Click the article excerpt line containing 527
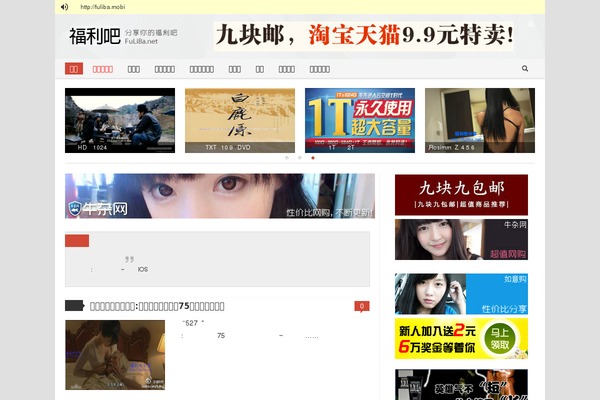Viewport: 600px width, 400px height. tap(193, 323)
